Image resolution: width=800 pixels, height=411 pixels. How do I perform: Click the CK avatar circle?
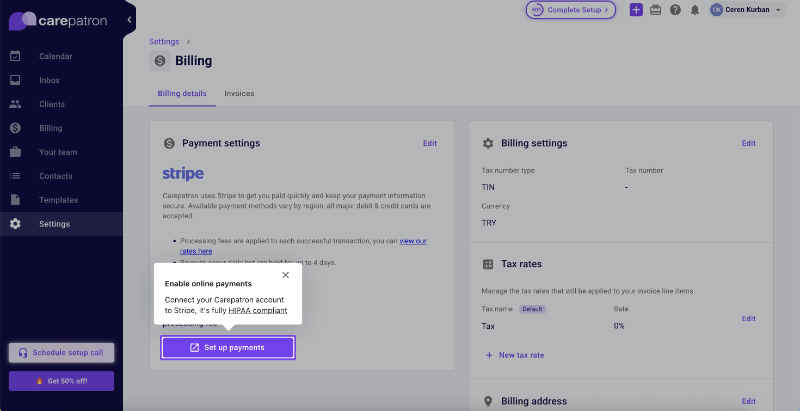[717, 10]
